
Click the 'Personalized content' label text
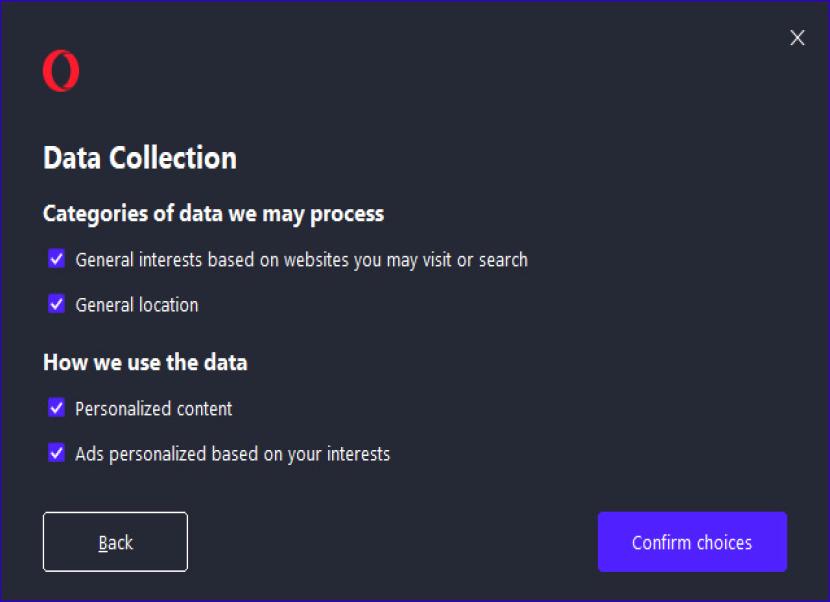154,409
